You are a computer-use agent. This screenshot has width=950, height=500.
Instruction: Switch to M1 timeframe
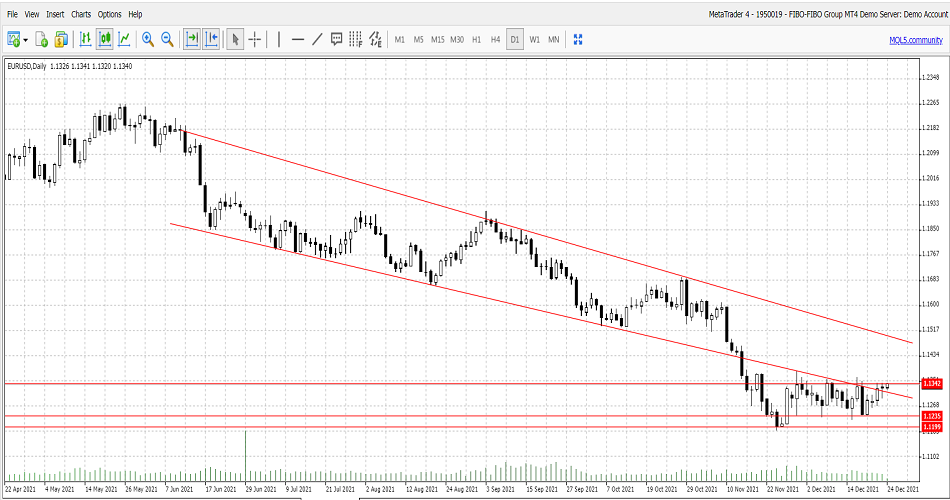[x=400, y=39]
